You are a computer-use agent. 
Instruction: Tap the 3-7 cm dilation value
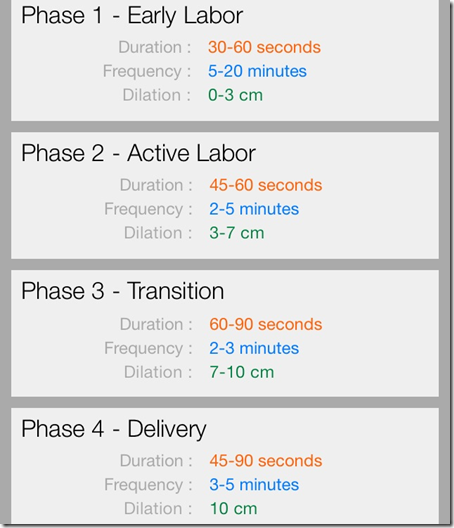click(237, 233)
